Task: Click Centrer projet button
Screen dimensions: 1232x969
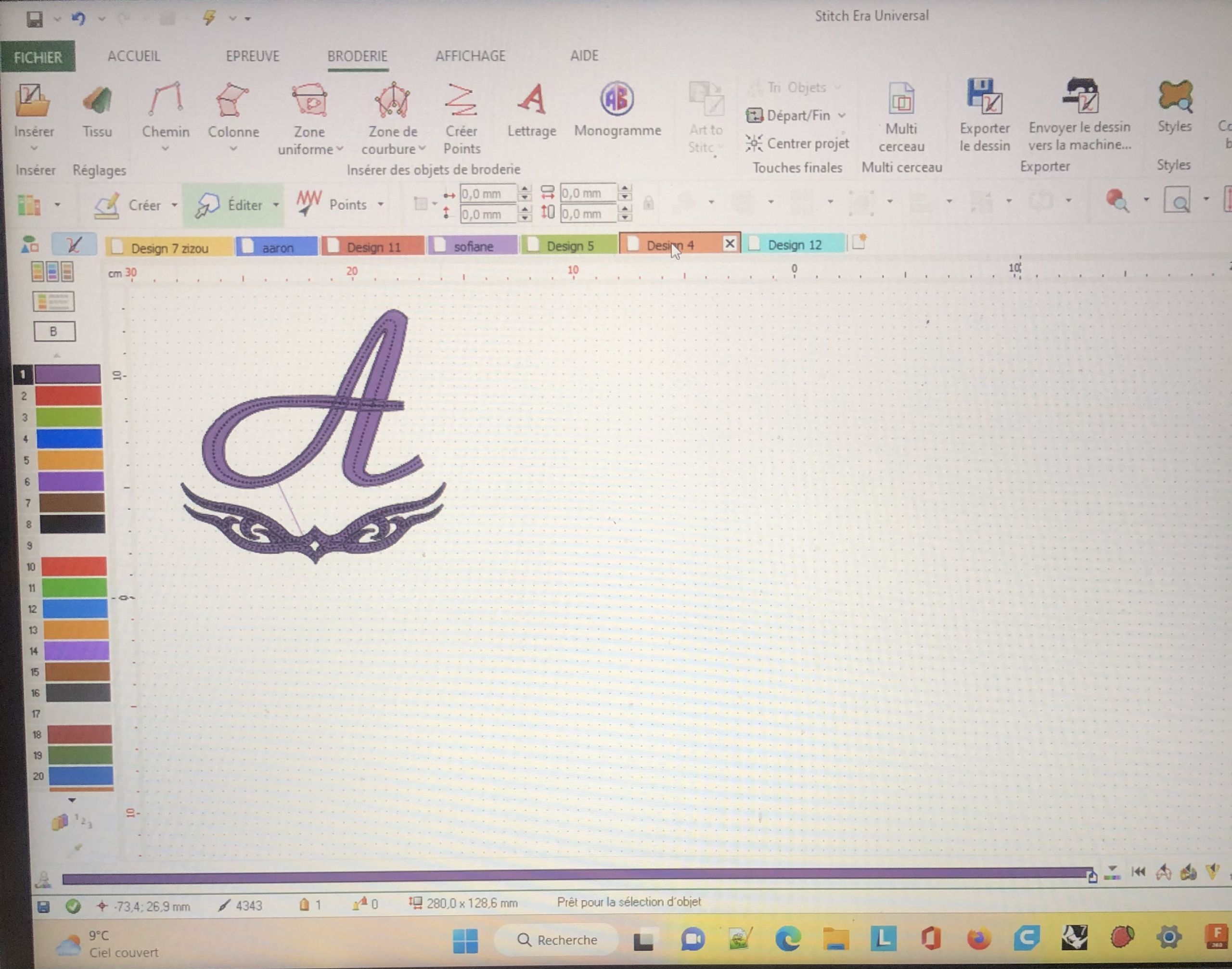Action: pyautogui.click(x=797, y=143)
